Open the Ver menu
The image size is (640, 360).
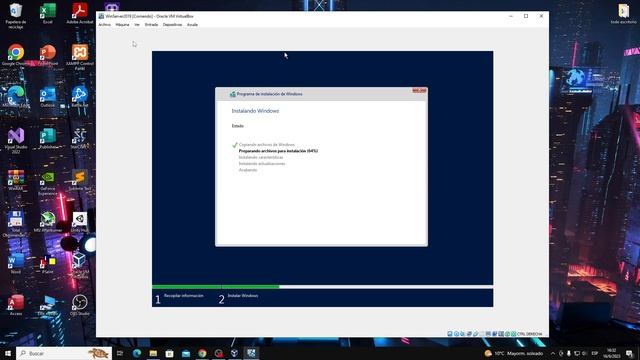pos(137,25)
